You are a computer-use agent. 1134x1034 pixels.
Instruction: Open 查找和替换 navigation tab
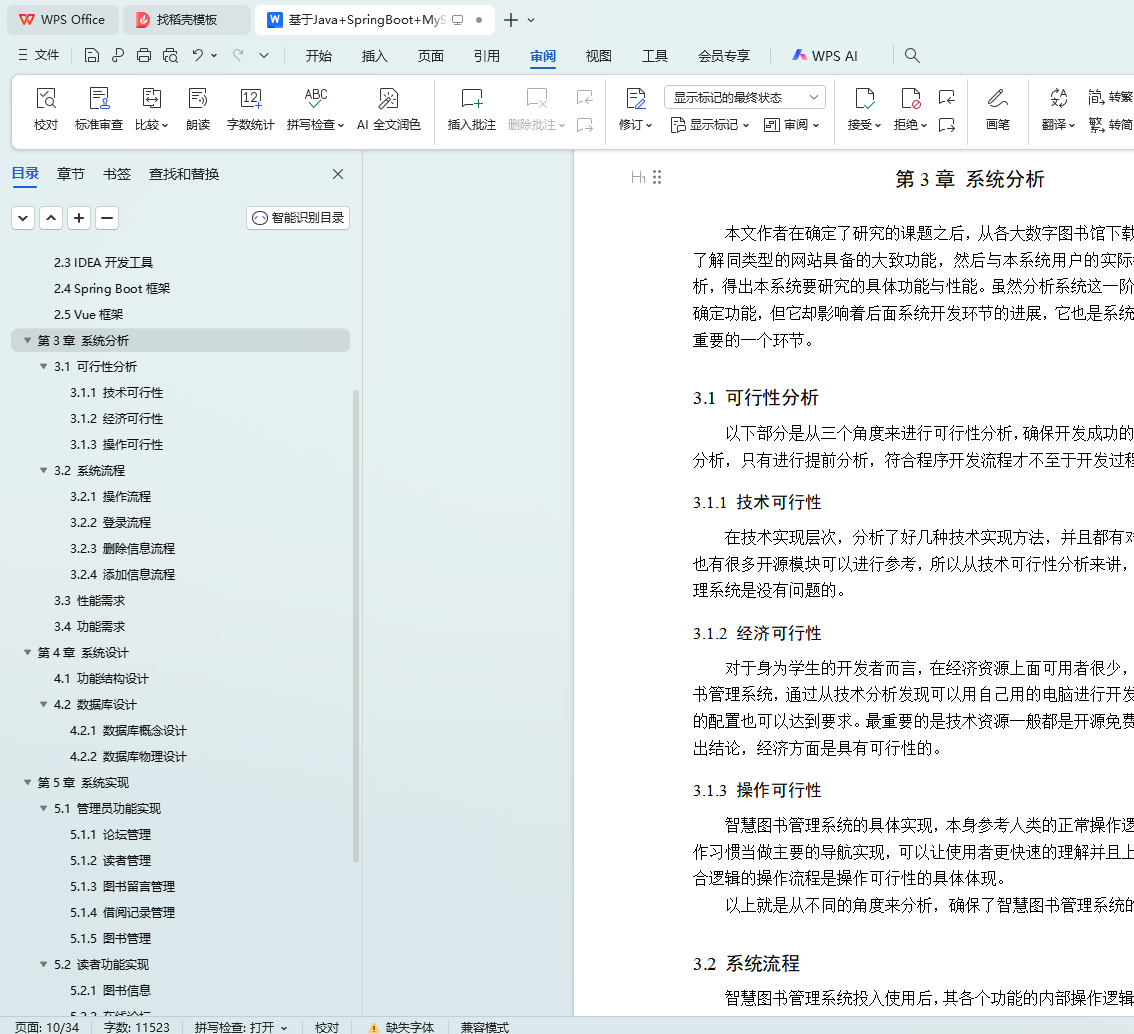coord(184,174)
